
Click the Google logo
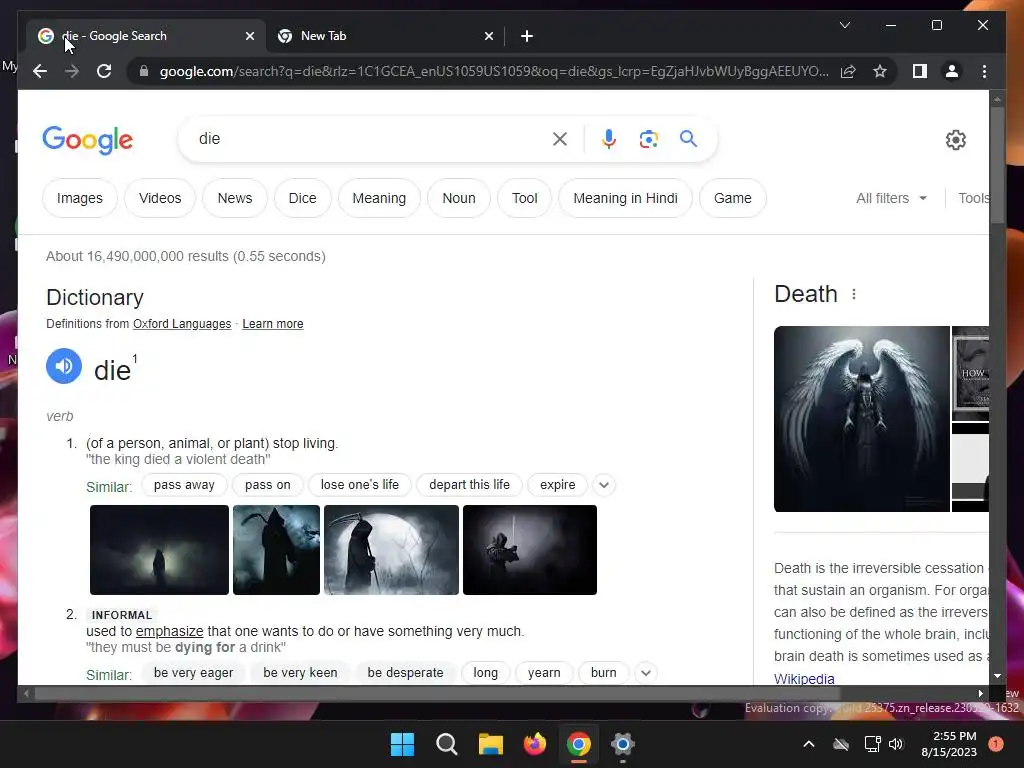pos(88,140)
